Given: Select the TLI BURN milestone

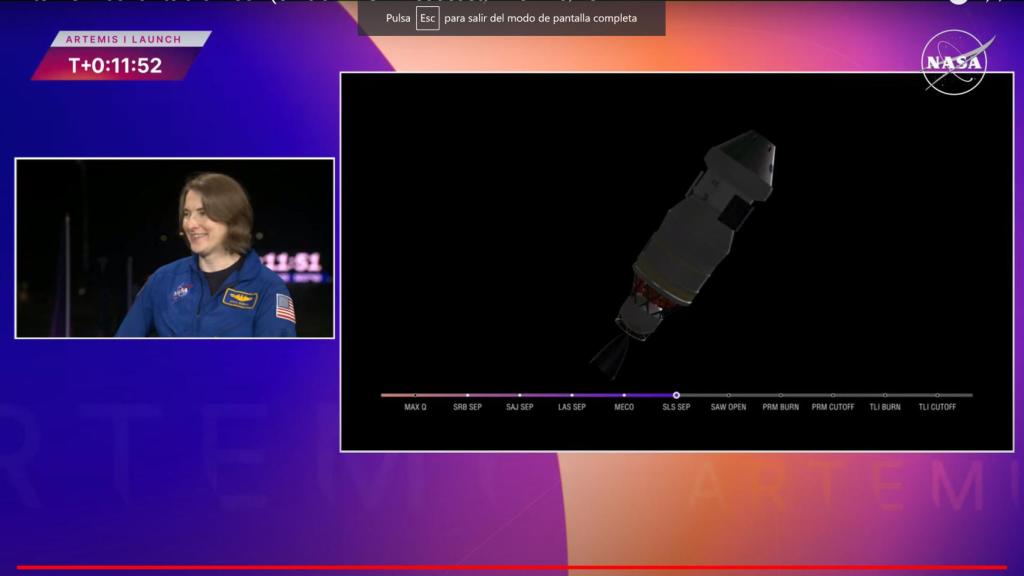Looking at the screenshot, I should pos(885,407).
